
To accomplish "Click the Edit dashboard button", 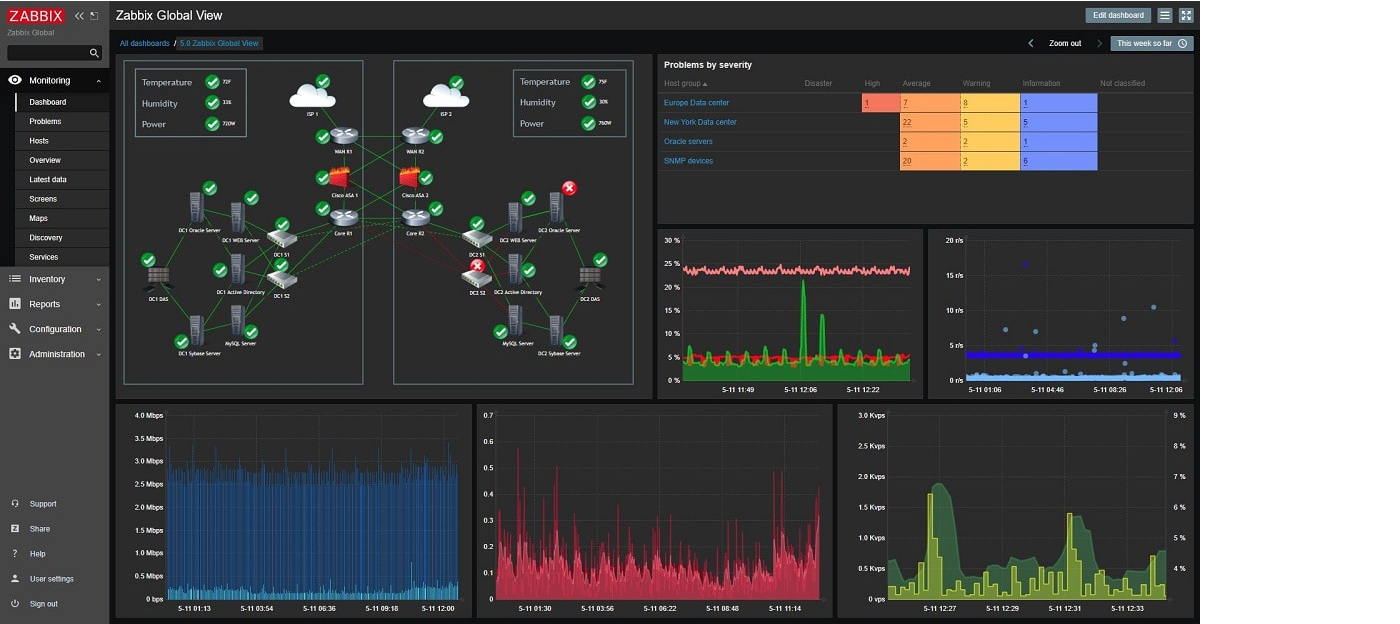I will [x=1118, y=15].
